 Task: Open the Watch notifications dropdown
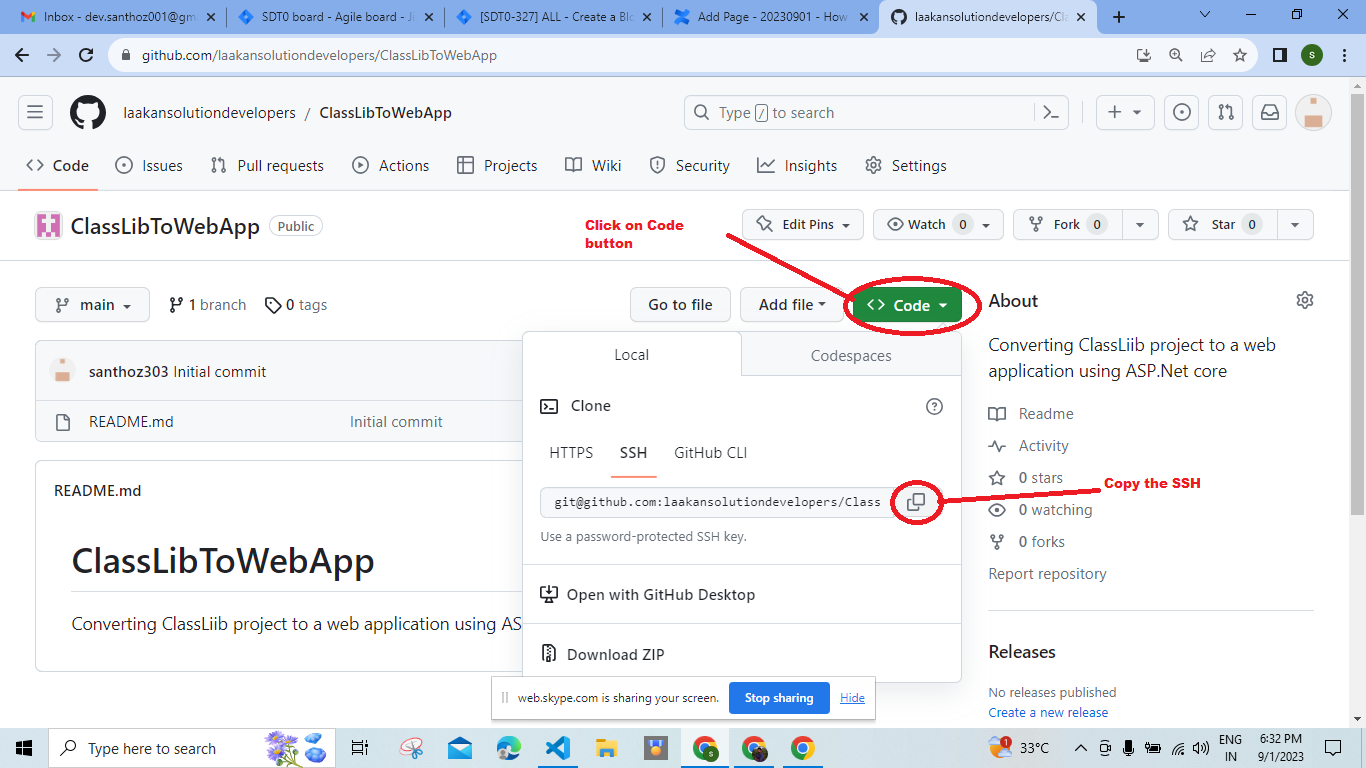pyautogui.click(x=938, y=225)
